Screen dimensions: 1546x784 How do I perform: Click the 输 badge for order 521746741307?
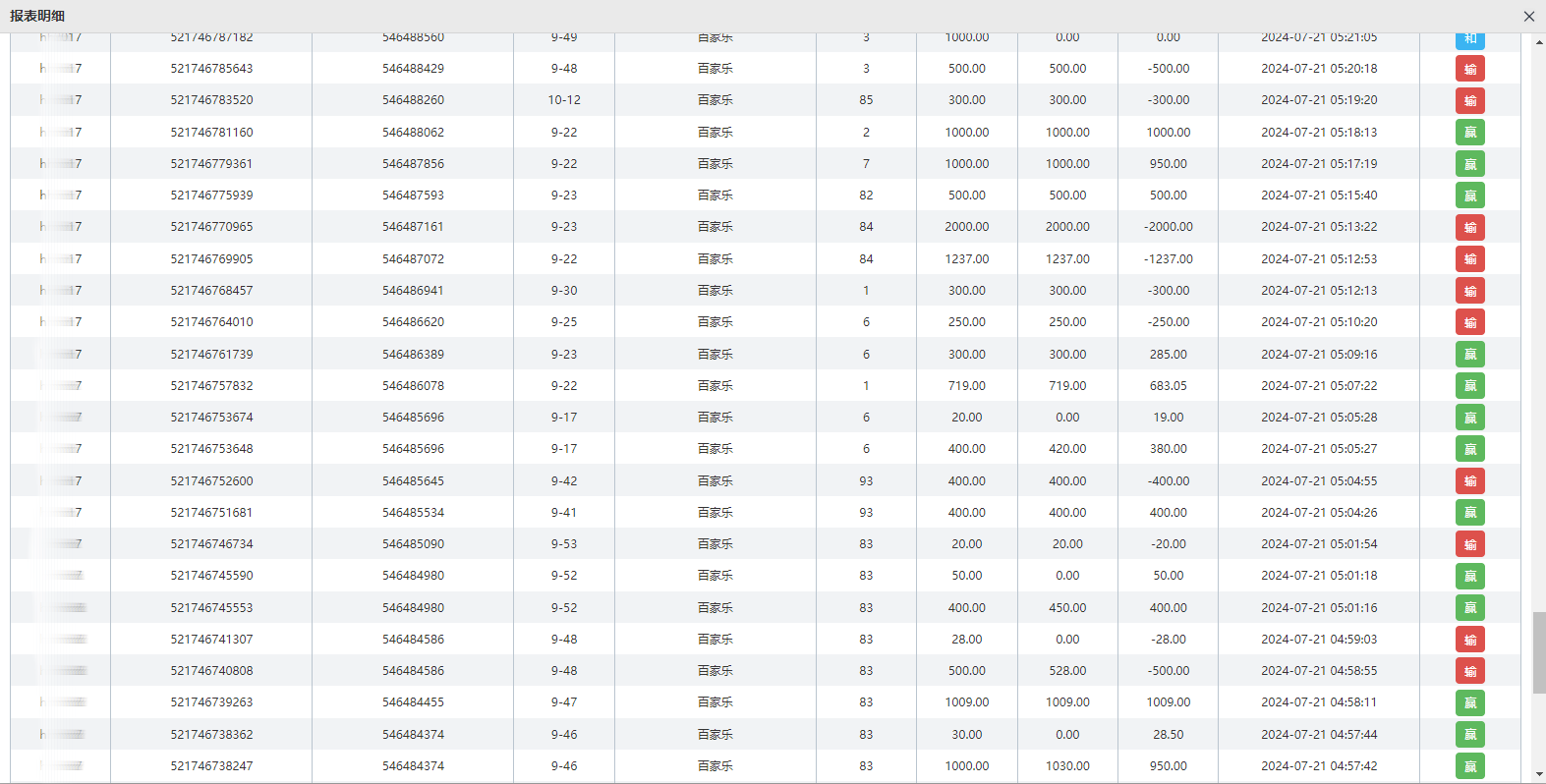(x=1469, y=640)
